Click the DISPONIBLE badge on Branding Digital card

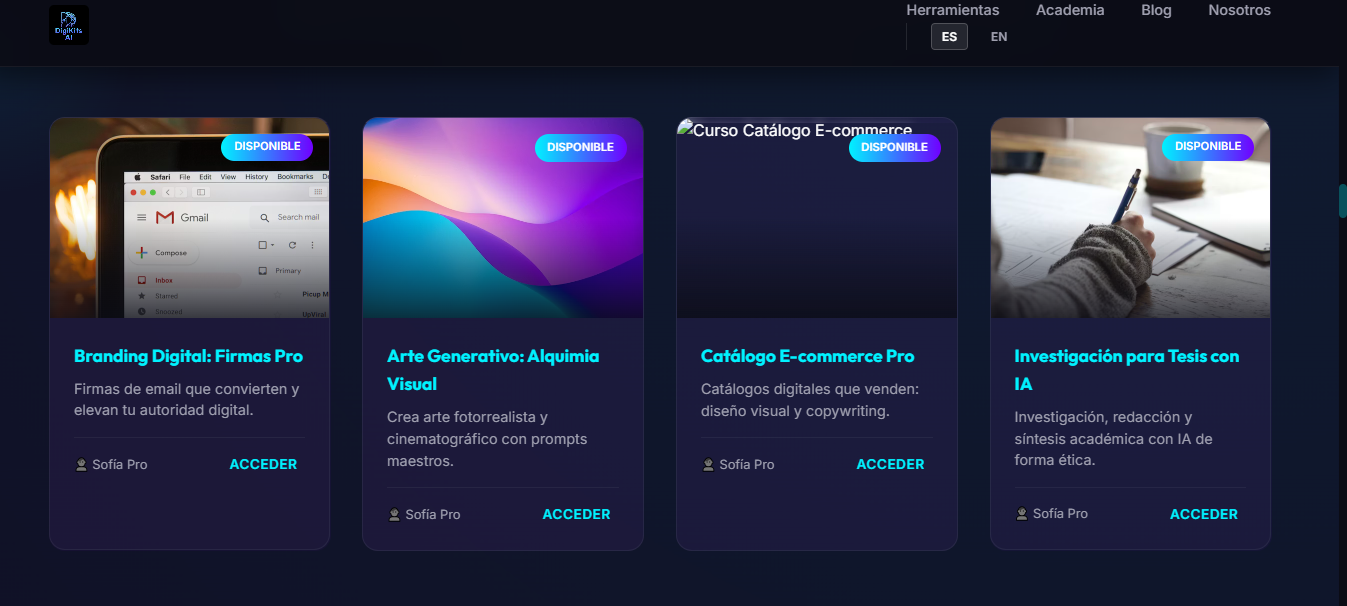tap(267, 147)
